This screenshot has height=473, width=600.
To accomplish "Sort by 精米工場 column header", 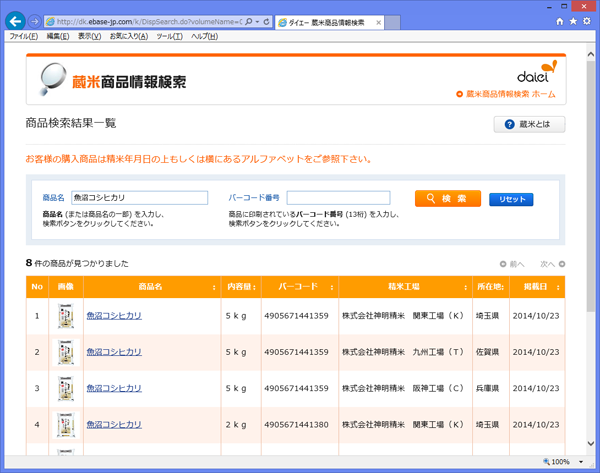I will point(405,287).
